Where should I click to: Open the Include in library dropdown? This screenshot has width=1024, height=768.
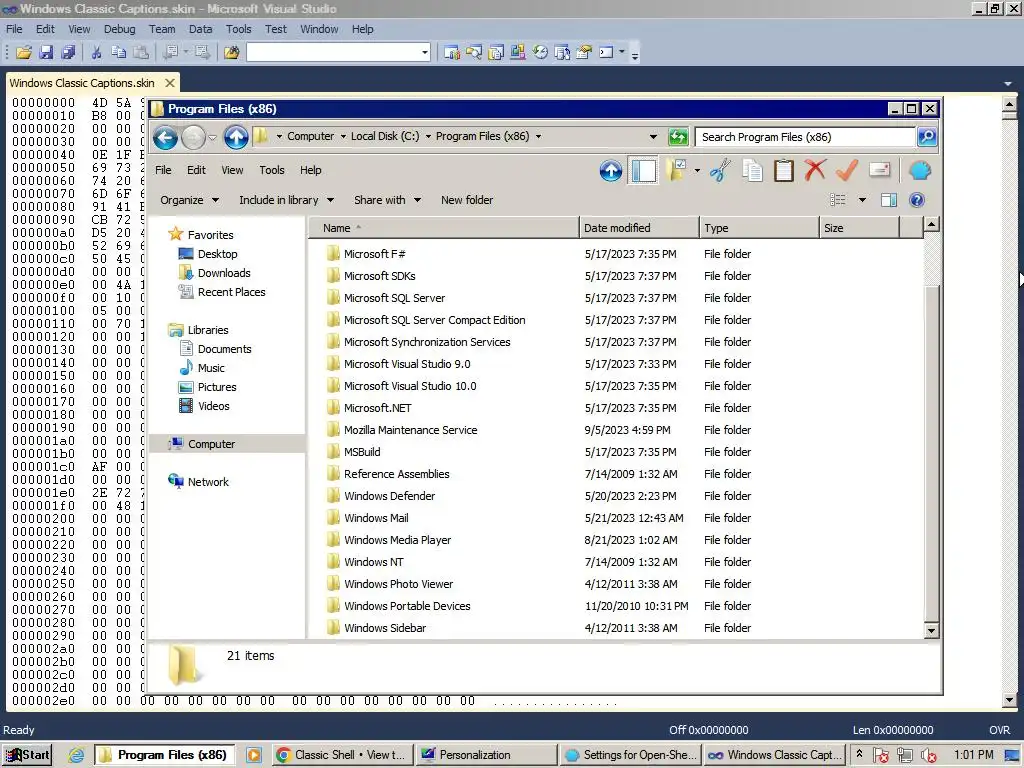click(286, 200)
